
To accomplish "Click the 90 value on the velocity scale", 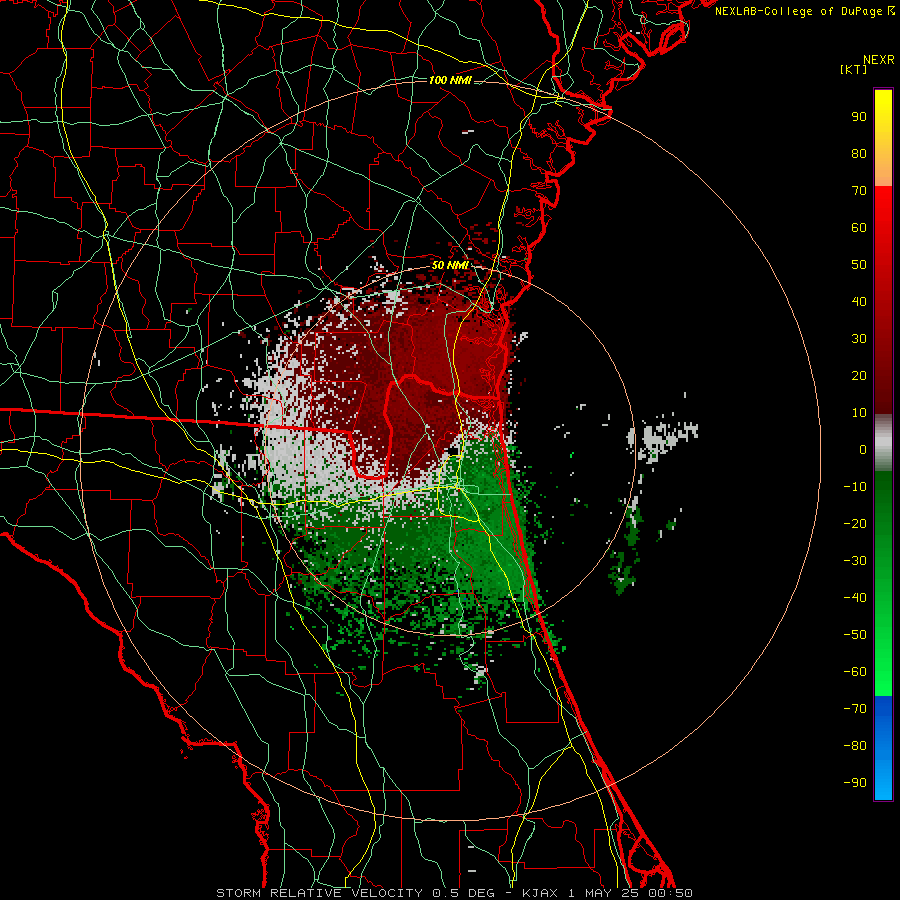I will (x=859, y=117).
